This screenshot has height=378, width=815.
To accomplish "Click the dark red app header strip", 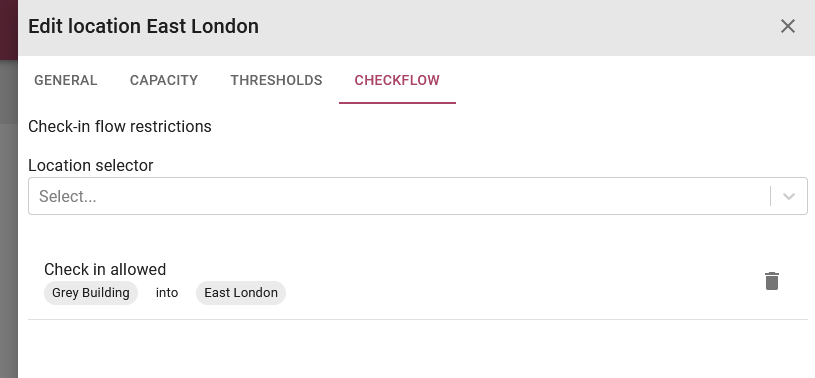I will tap(9, 30).
